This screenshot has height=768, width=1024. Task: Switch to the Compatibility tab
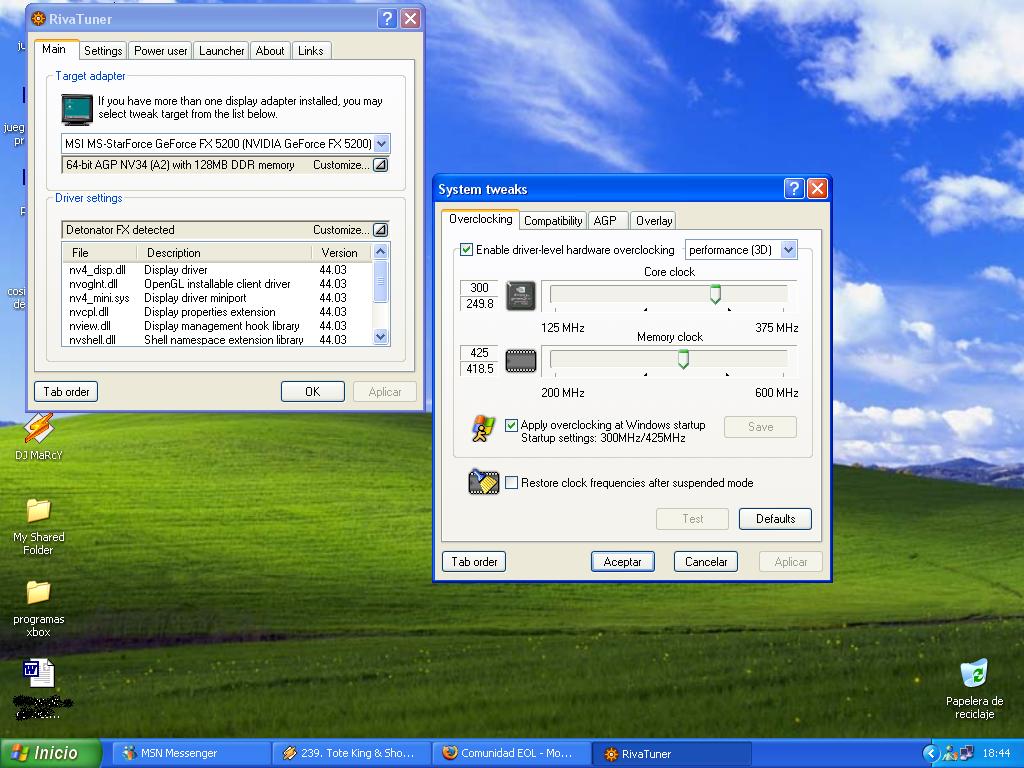(x=553, y=221)
